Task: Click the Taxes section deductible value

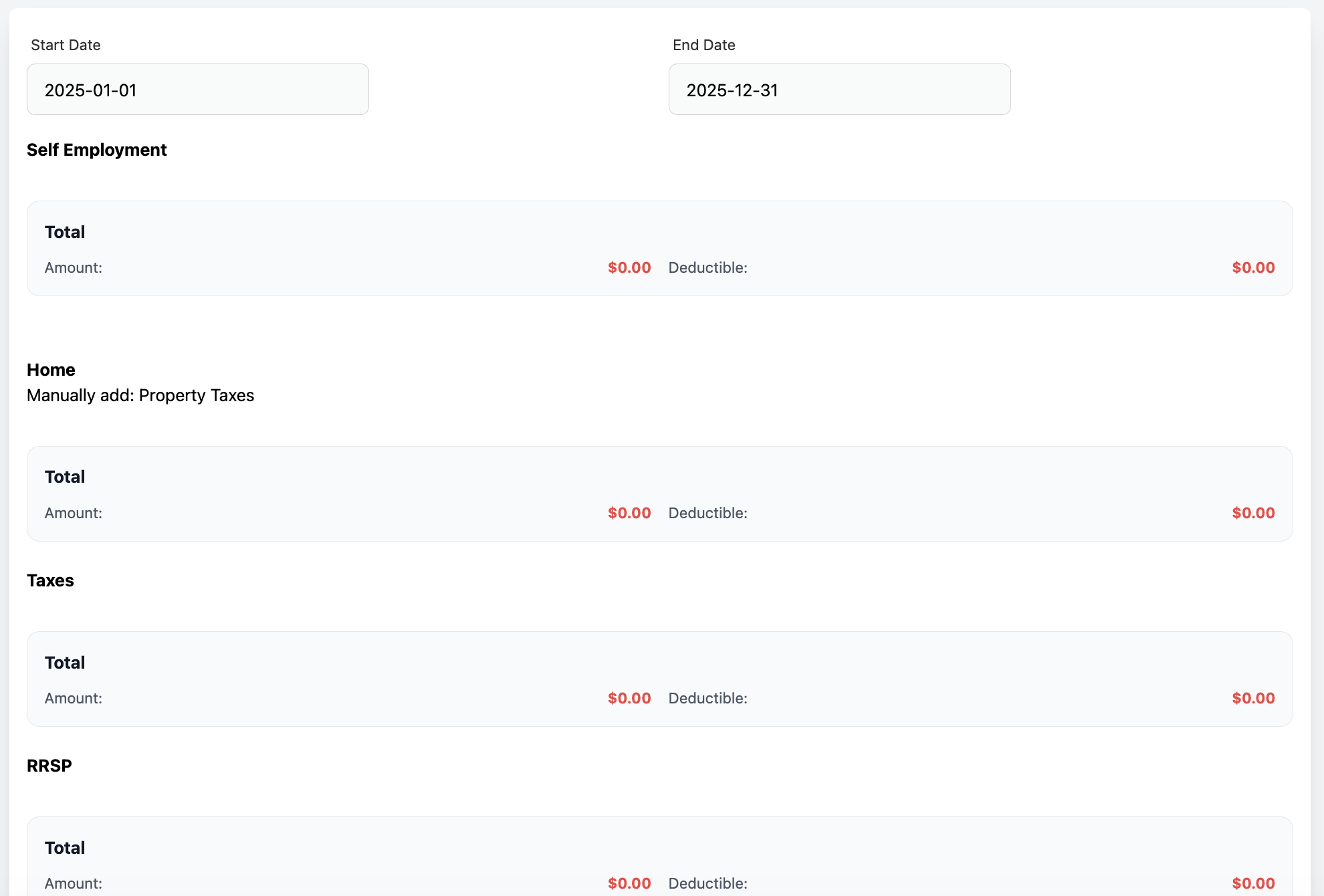Action: coord(1253,698)
